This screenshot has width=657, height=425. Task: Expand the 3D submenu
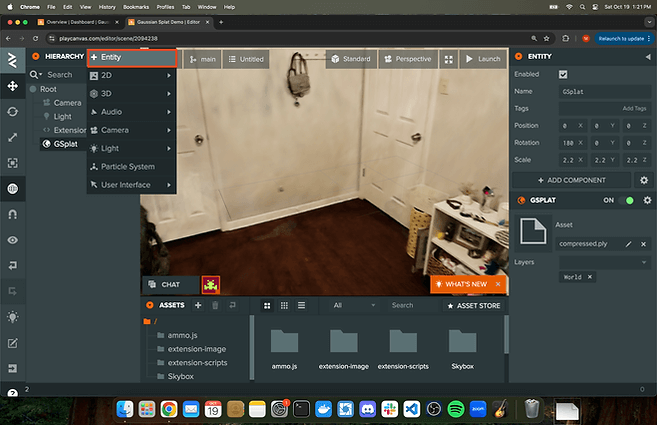pos(132,93)
